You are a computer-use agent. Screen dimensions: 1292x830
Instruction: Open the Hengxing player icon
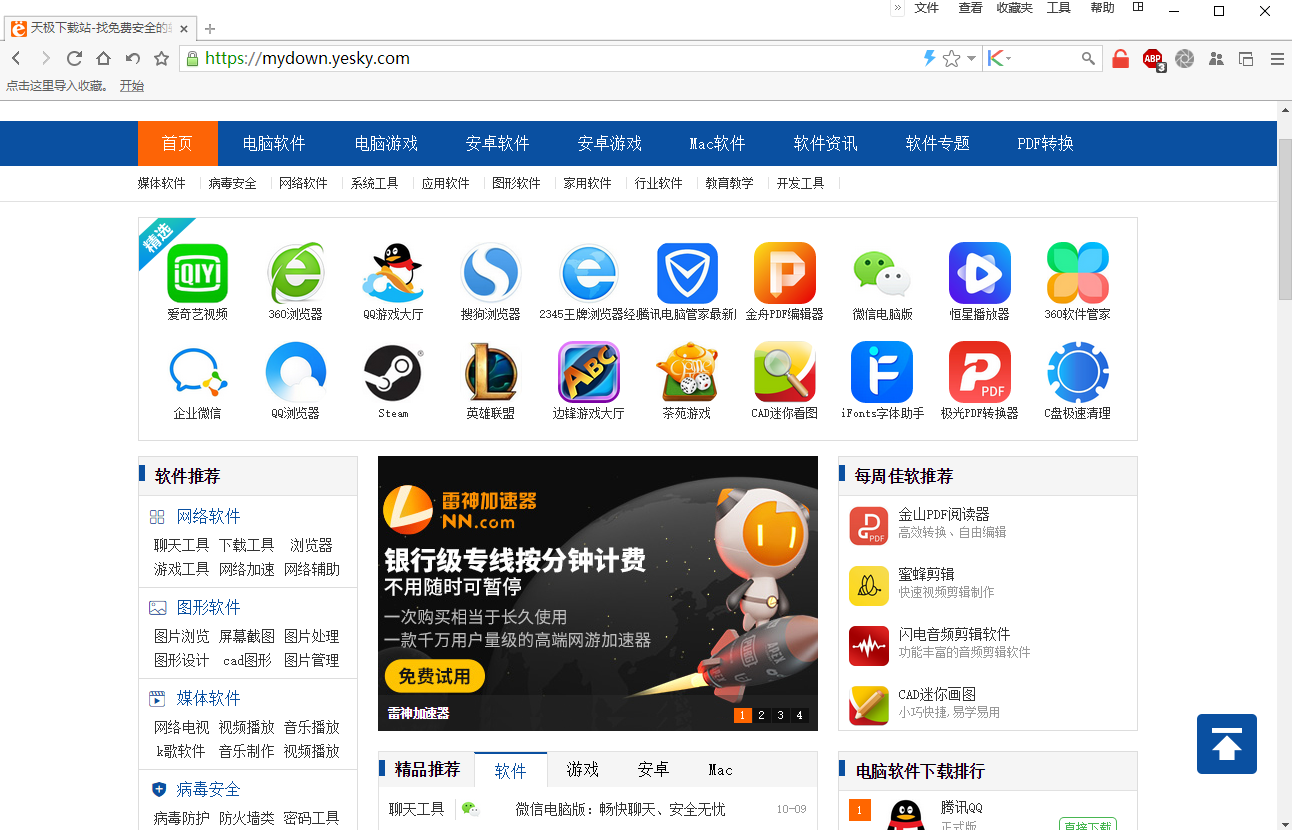click(980, 273)
